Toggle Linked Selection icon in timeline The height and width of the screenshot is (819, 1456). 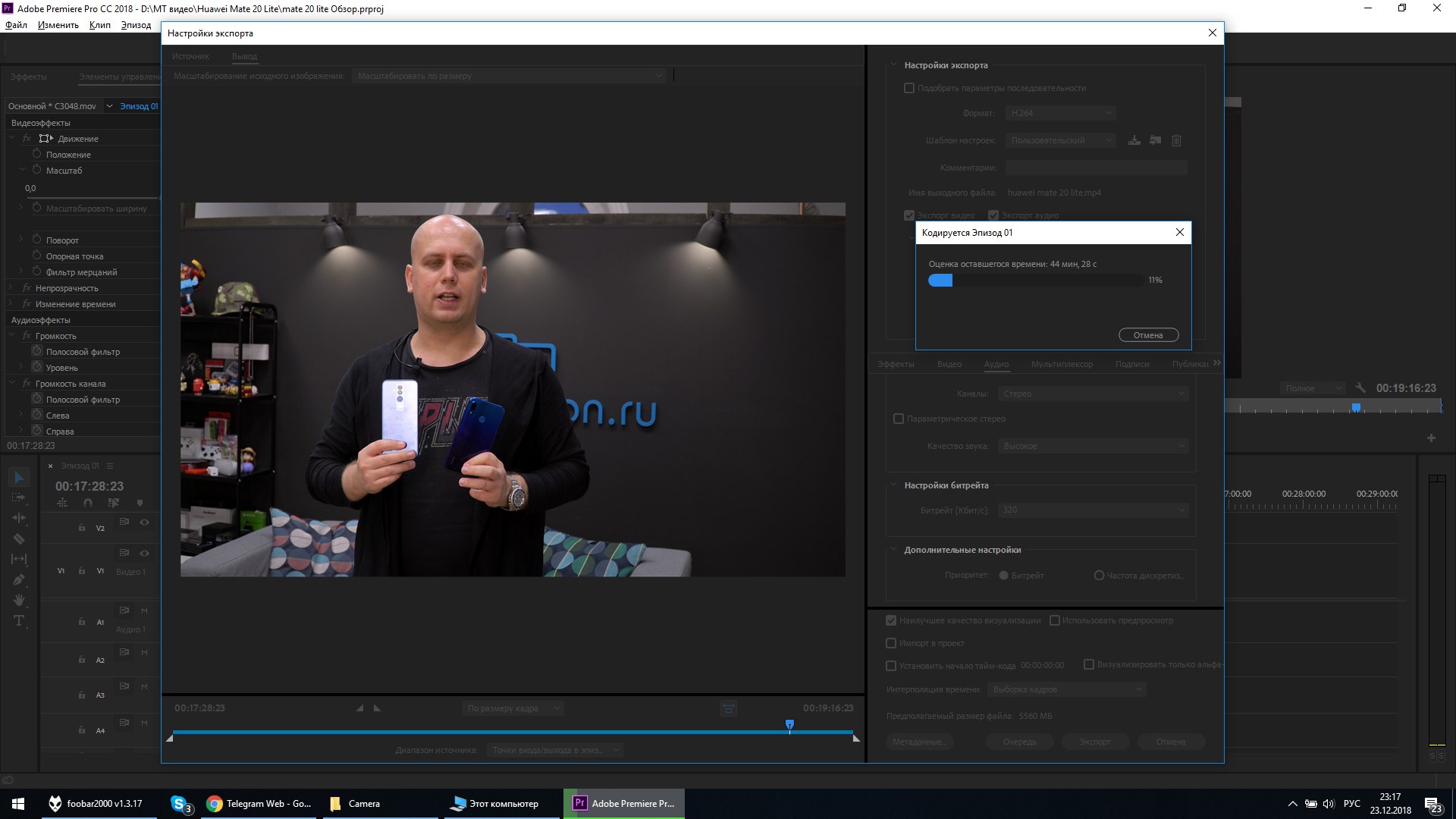(114, 503)
